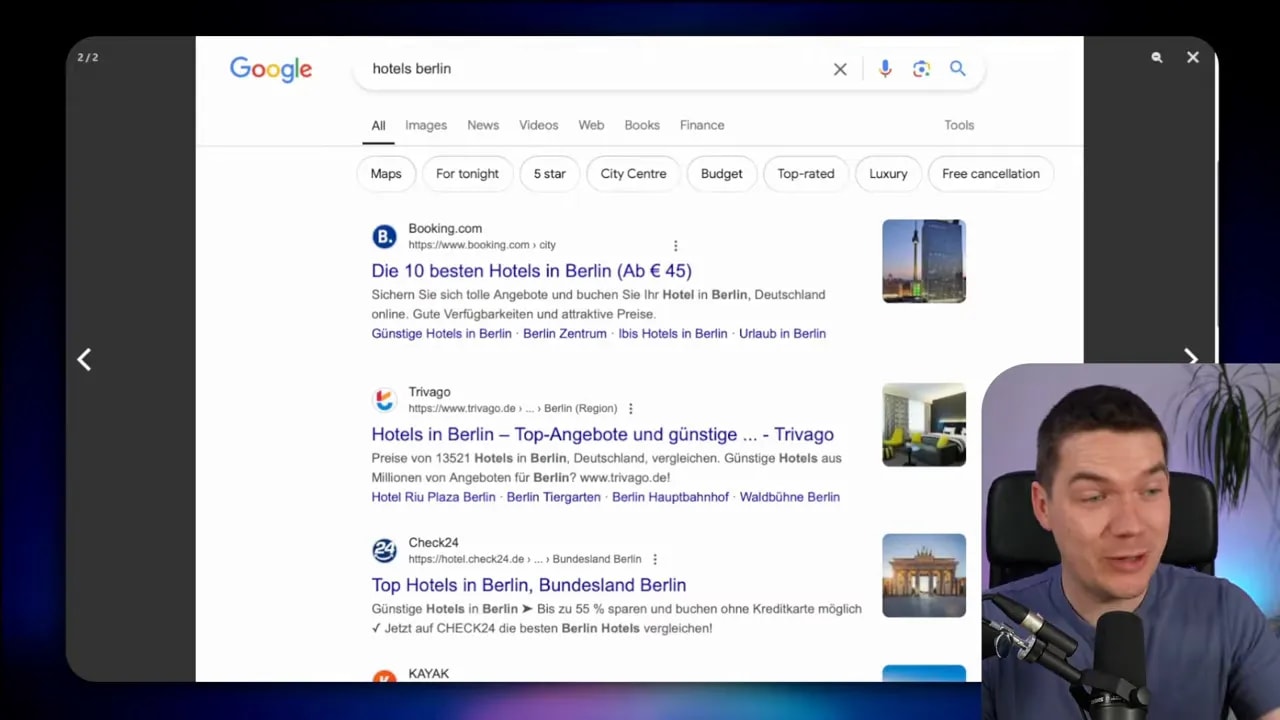Switch to the Finance tab
The image size is (1280, 720).
[x=702, y=125]
